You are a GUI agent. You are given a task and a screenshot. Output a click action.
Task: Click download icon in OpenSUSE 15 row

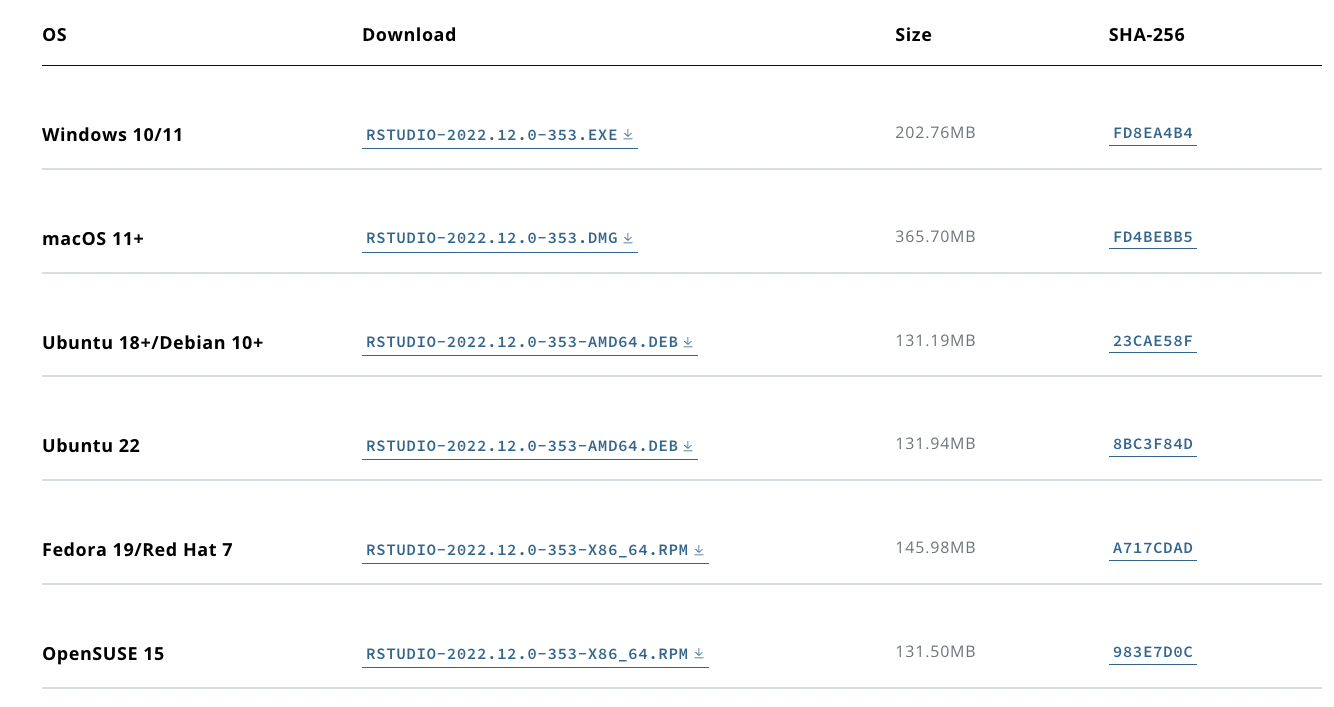[699, 654]
